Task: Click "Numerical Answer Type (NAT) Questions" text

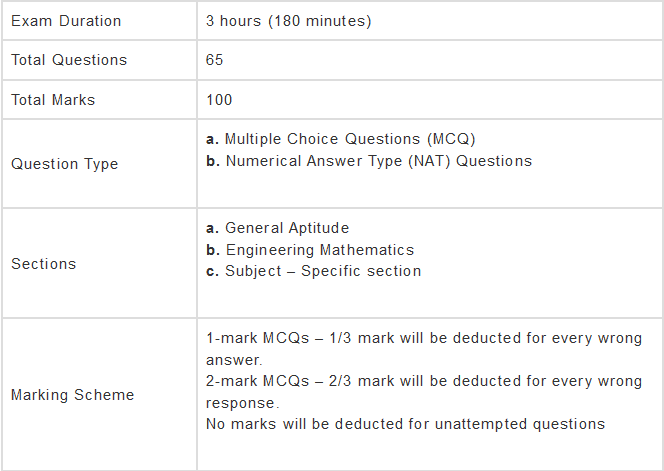Action: pos(379,161)
